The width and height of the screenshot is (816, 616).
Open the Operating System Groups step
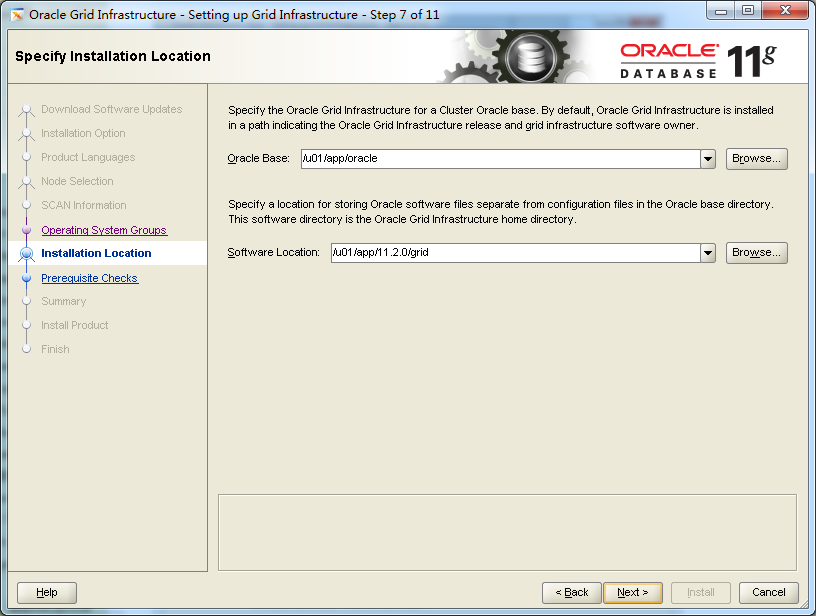point(104,230)
